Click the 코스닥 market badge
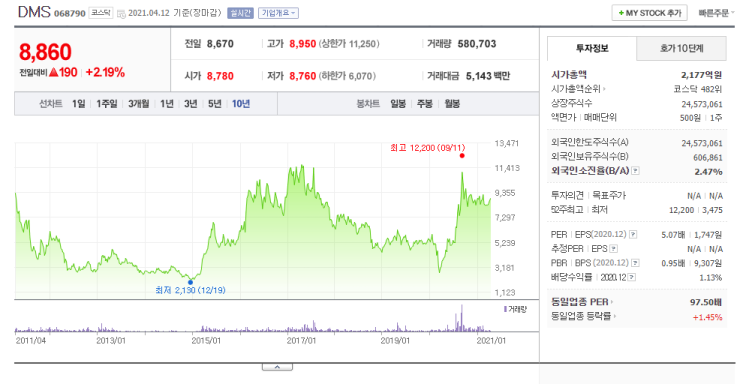The image size is (743, 384). (x=100, y=13)
